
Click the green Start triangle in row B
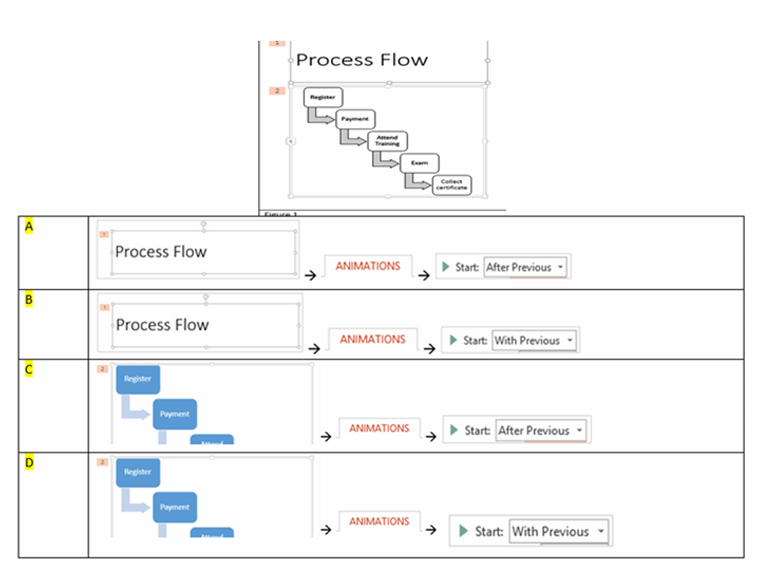tap(452, 340)
